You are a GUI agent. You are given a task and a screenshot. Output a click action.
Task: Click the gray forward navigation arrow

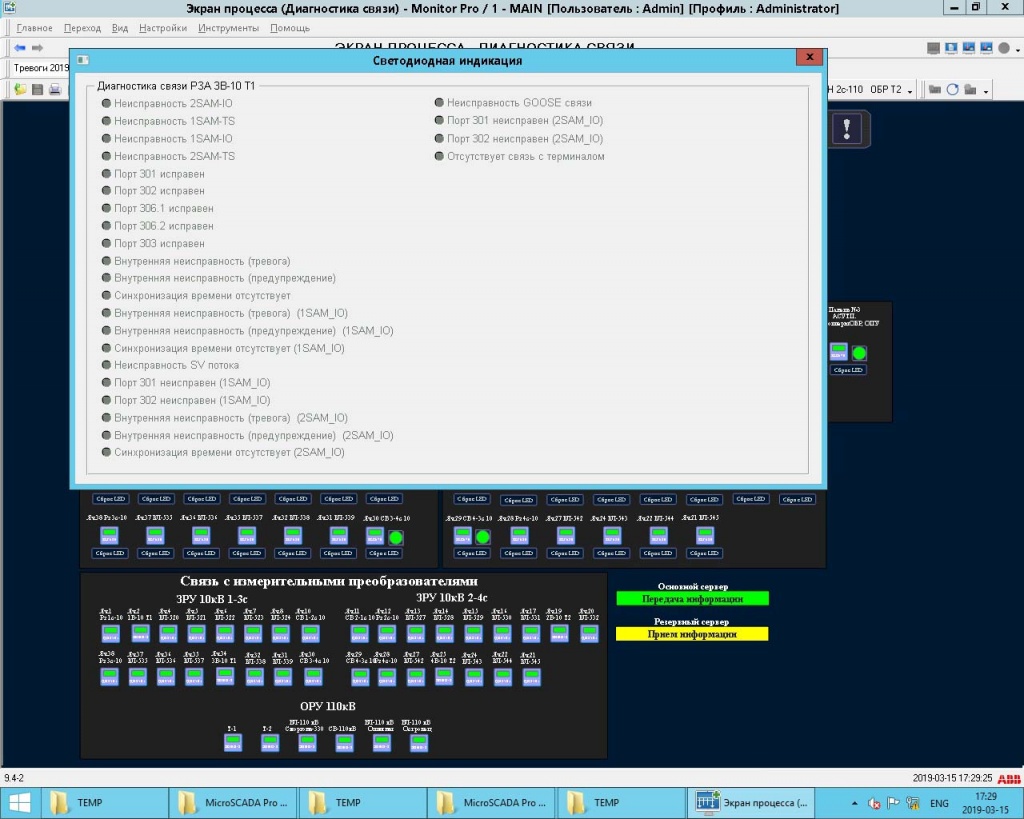[x=37, y=47]
